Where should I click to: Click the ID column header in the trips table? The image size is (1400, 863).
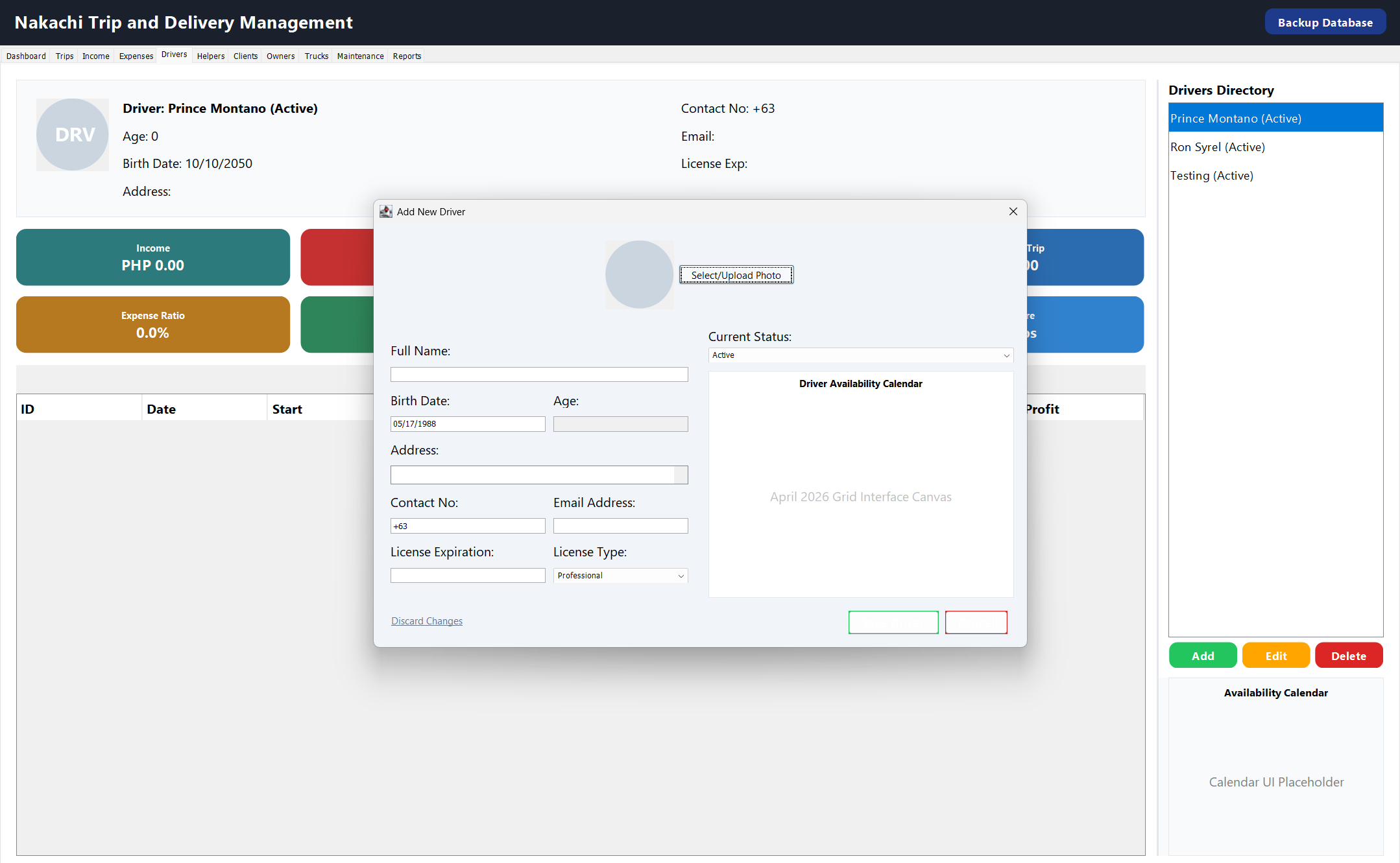79,409
